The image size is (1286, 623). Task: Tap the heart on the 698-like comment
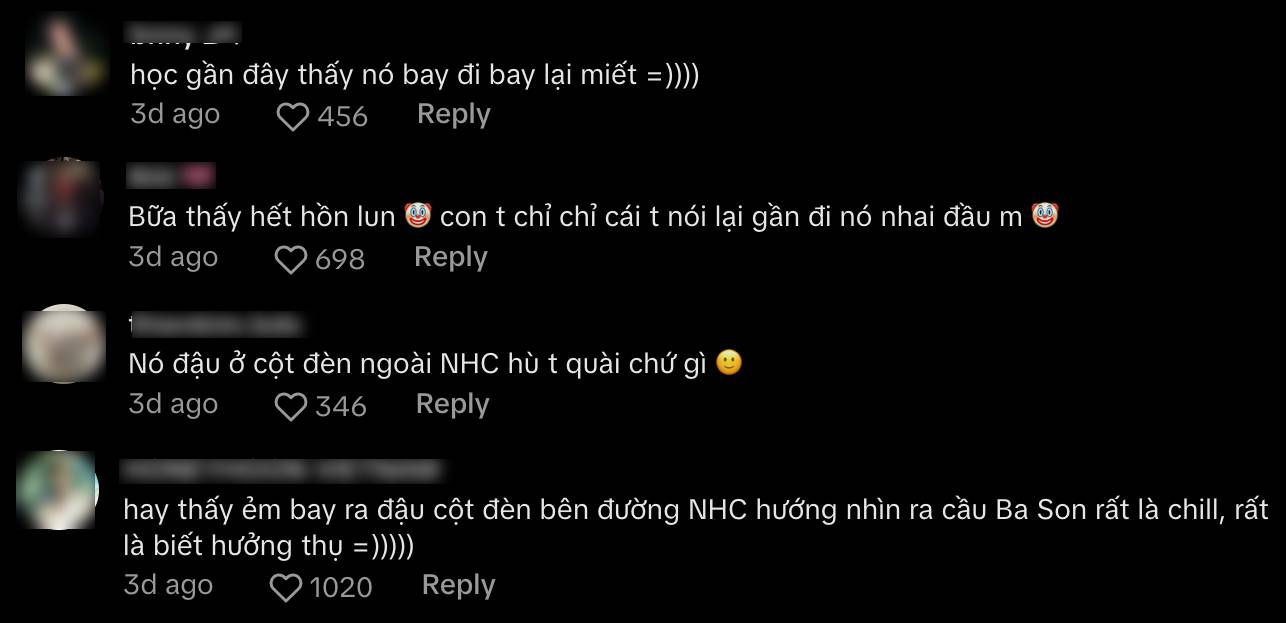tap(291, 260)
